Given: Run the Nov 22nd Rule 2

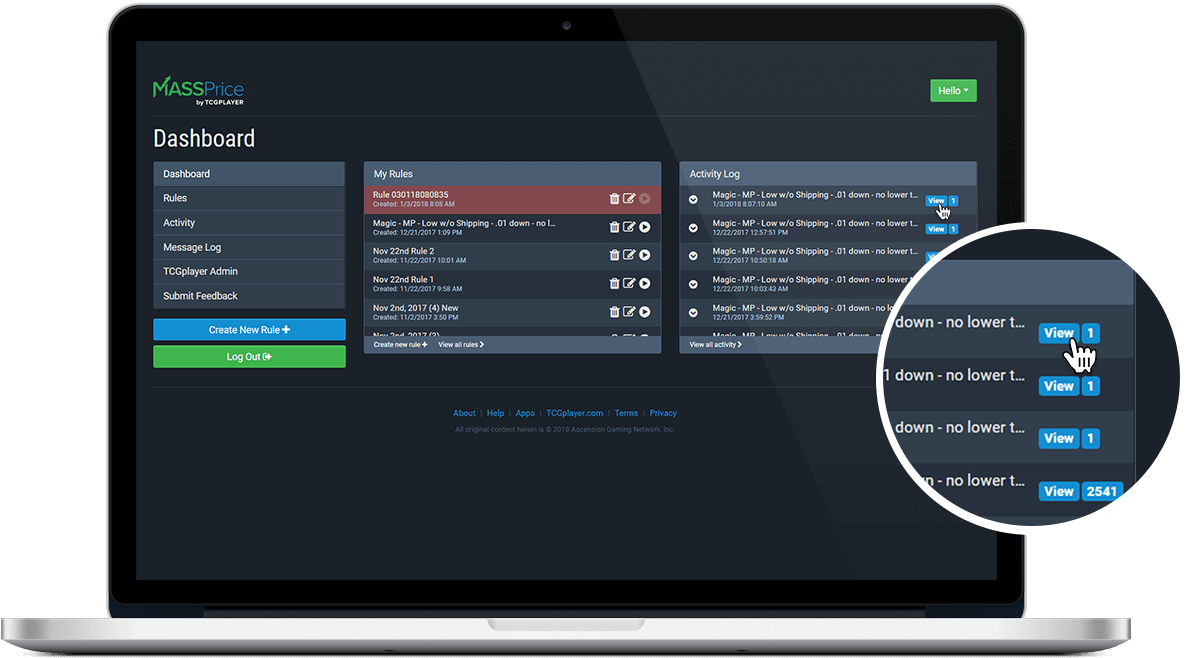Looking at the screenshot, I should [x=645, y=255].
